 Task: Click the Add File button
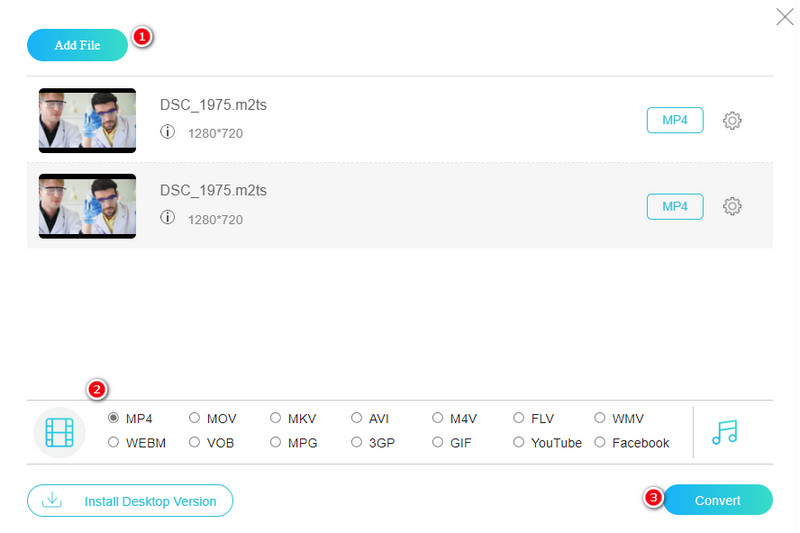click(x=77, y=45)
